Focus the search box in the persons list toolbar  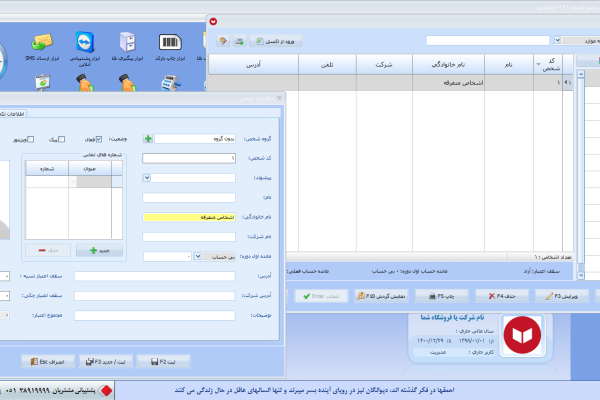click(488, 41)
